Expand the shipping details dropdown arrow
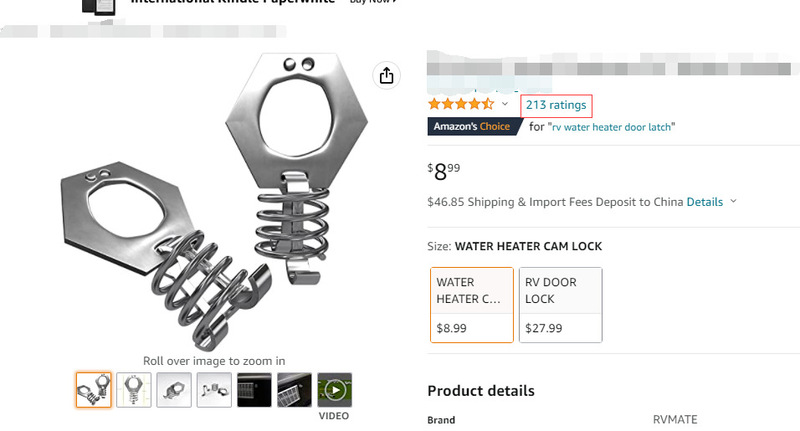 click(x=733, y=202)
